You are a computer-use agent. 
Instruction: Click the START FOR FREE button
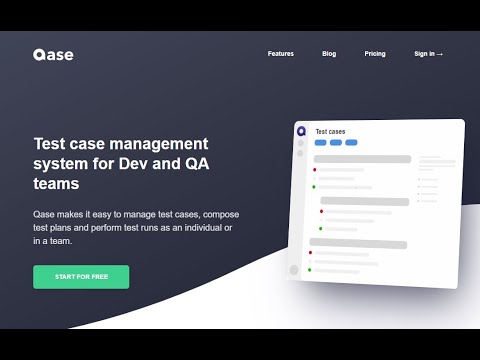point(81,277)
